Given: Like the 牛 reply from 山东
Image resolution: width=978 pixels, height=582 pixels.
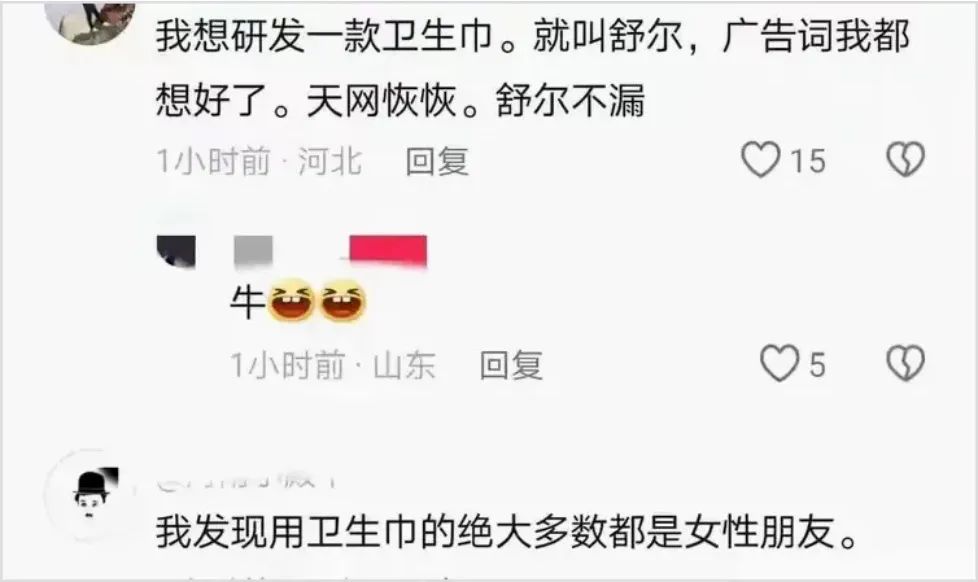Looking at the screenshot, I should (x=779, y=363).
